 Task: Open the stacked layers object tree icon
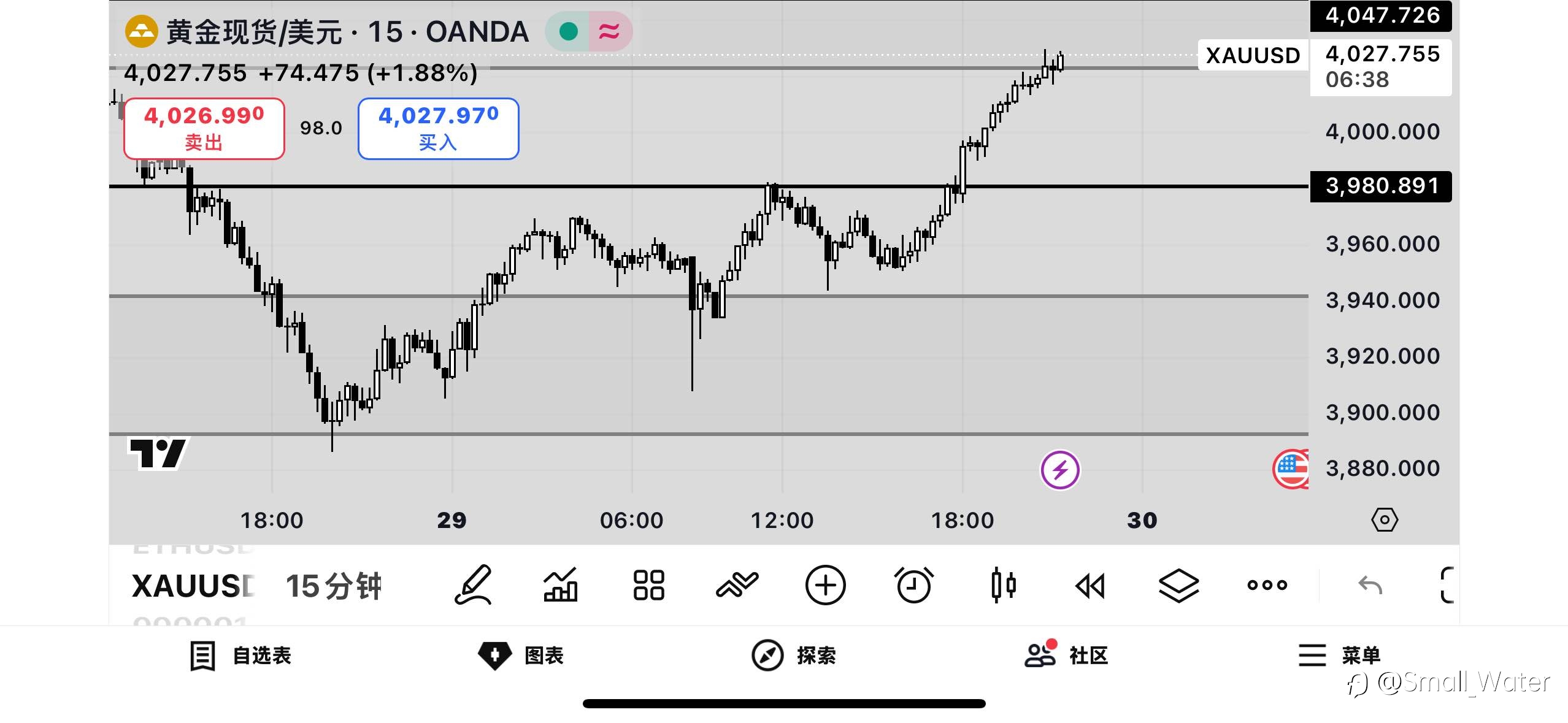click(1178, 584)
